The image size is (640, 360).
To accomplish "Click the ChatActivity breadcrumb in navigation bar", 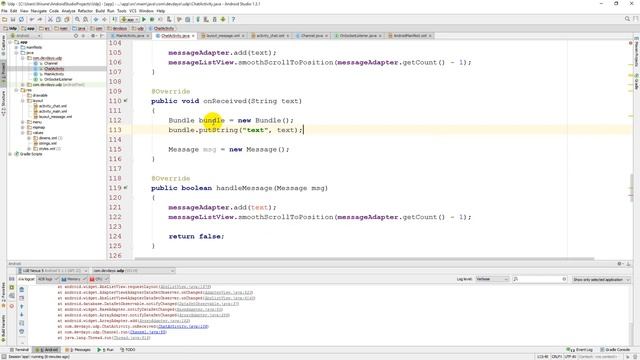I will [162, 29].
